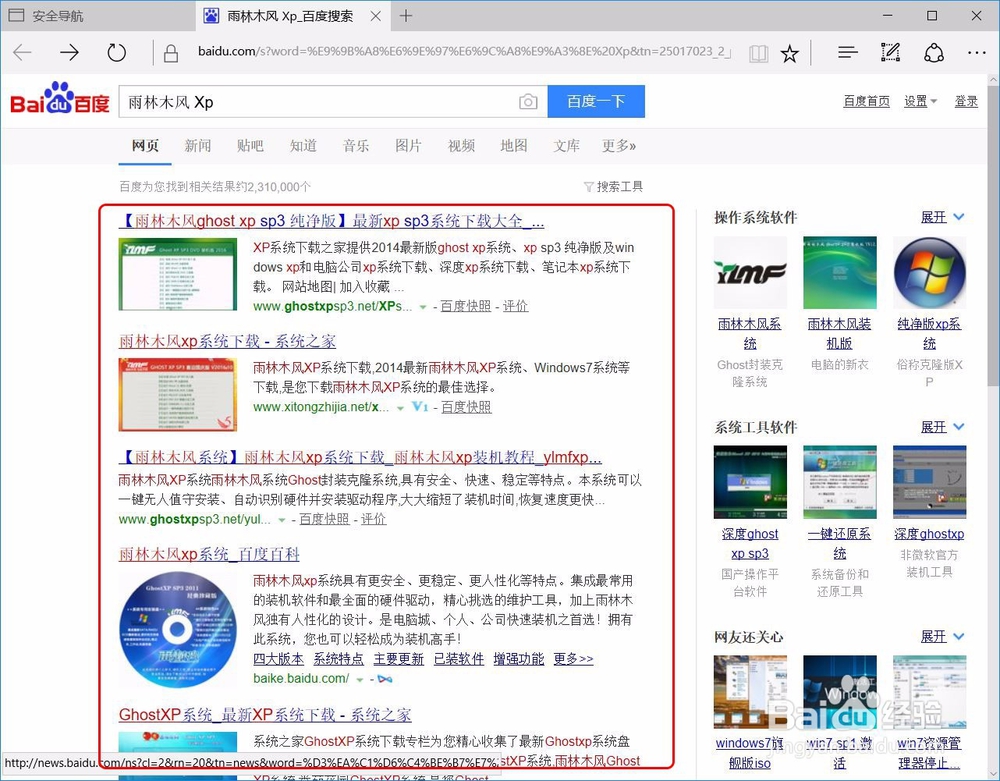Open the browser More actions ellipsis menu
The height and width of the screenshot is (781, 1000).
click(x=976, y=53)
